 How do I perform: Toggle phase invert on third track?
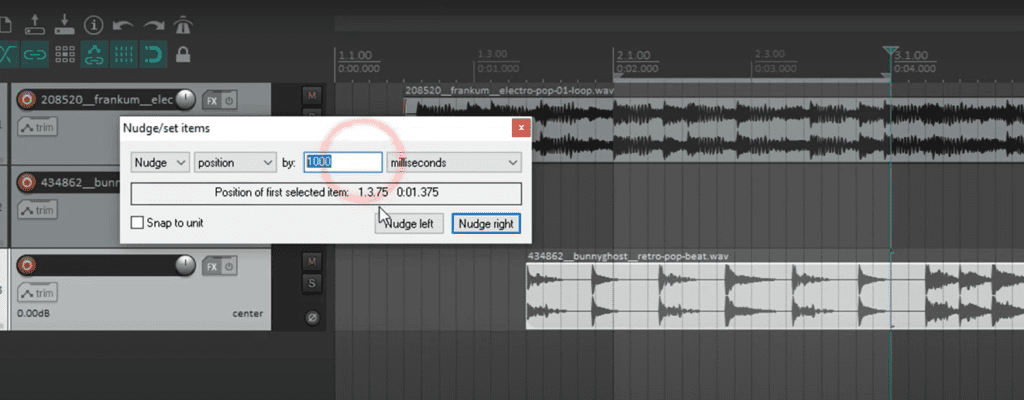click(312, 318)
